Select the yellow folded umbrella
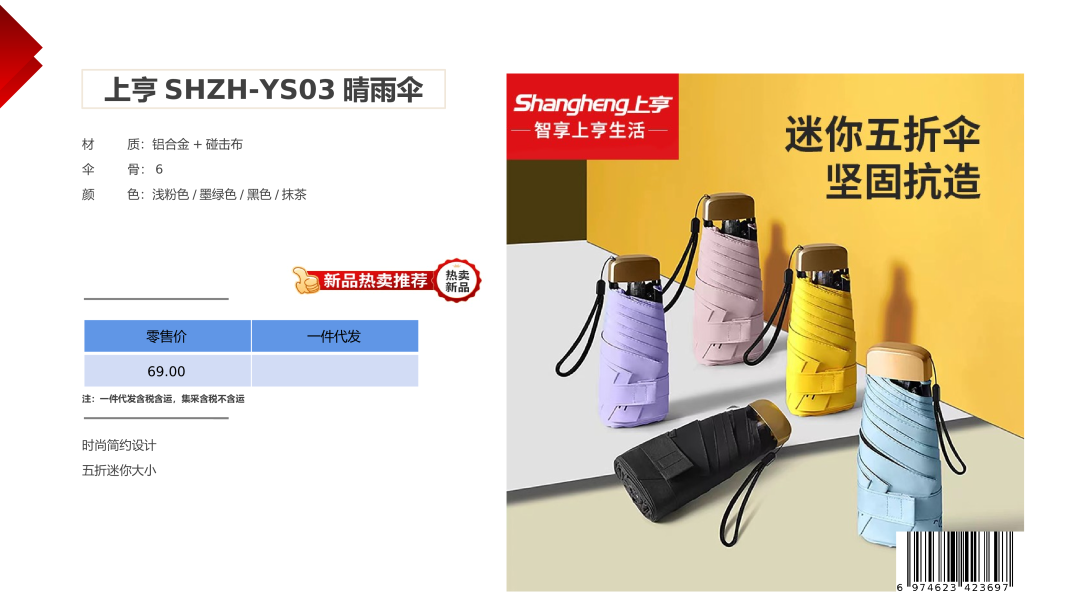Image resolution: width=1080 pixels, height=608 pixels. pos(823,329)
